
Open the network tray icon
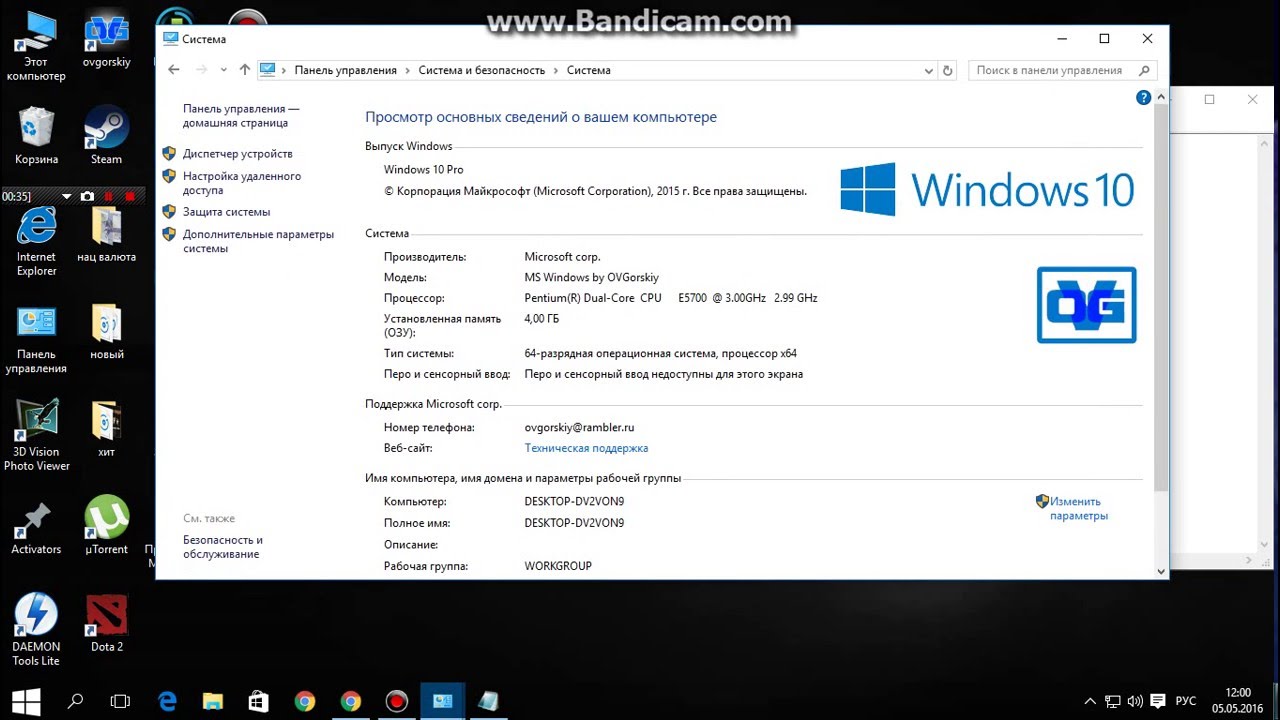pos(1113,701)
